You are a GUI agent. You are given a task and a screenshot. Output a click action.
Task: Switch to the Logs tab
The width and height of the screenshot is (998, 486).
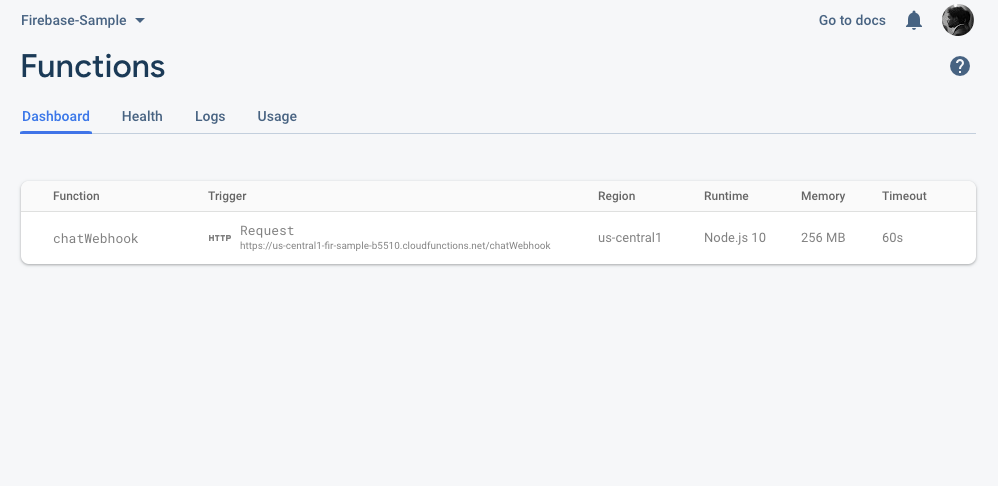coord(210,116)
